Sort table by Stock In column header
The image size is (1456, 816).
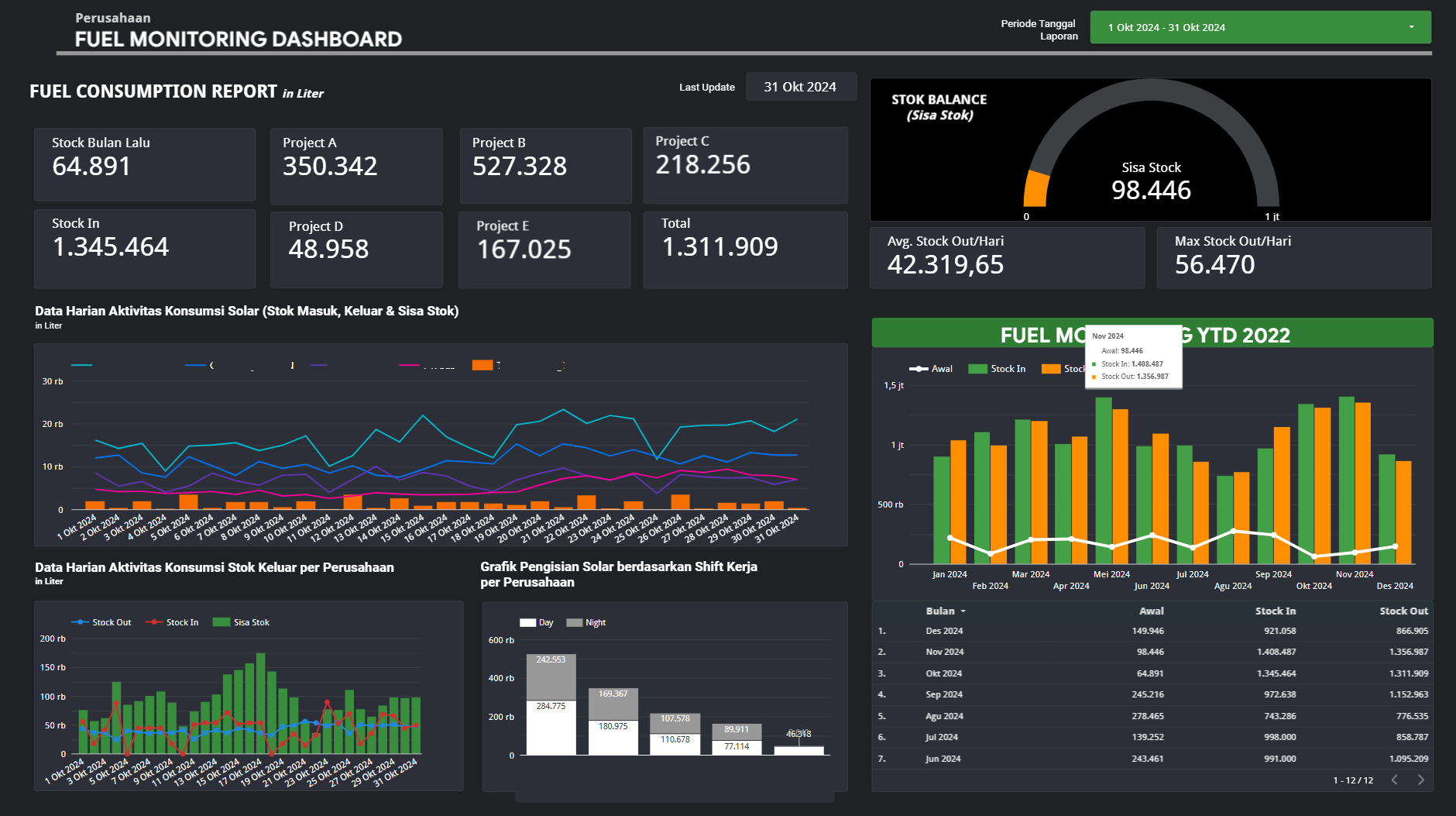click(1275, 611)
